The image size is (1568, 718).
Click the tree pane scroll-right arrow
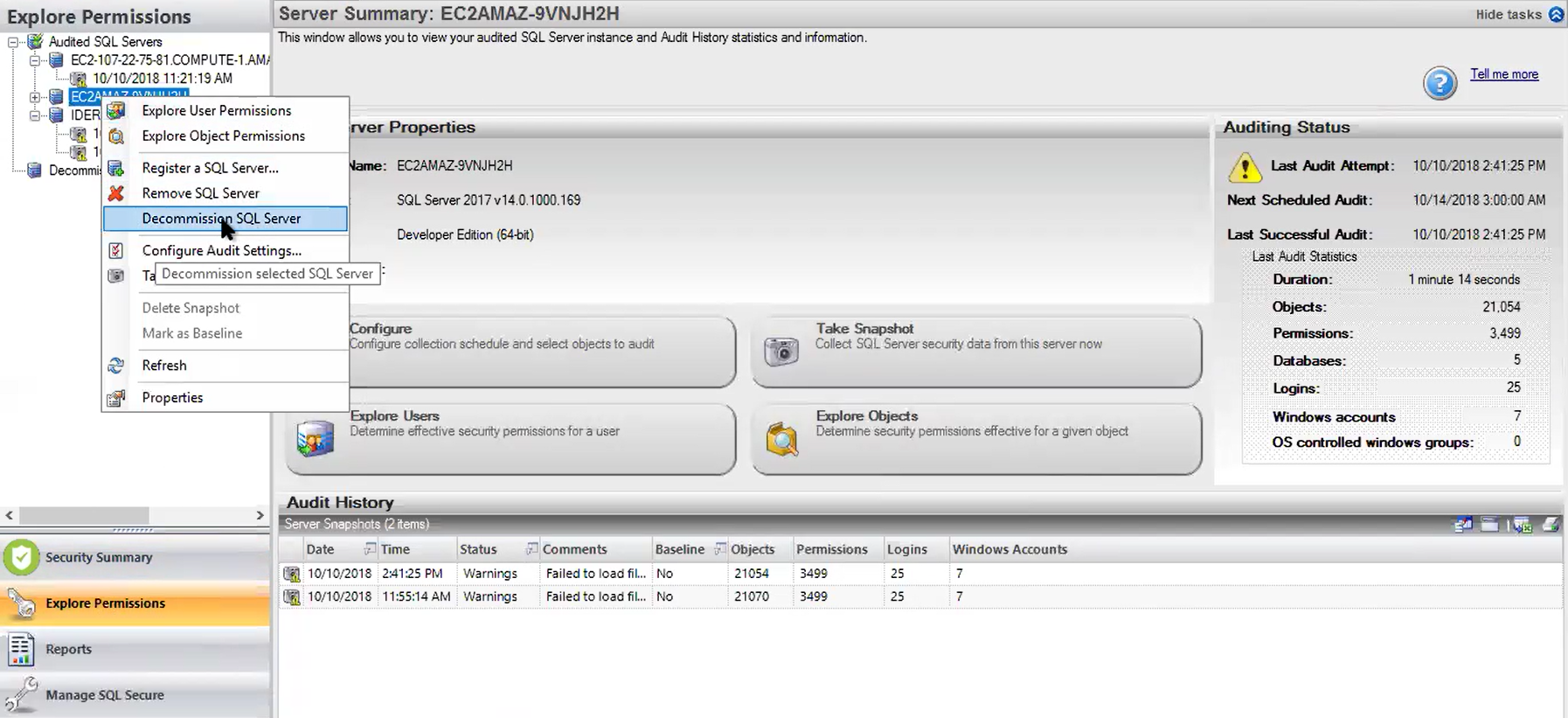260,516
